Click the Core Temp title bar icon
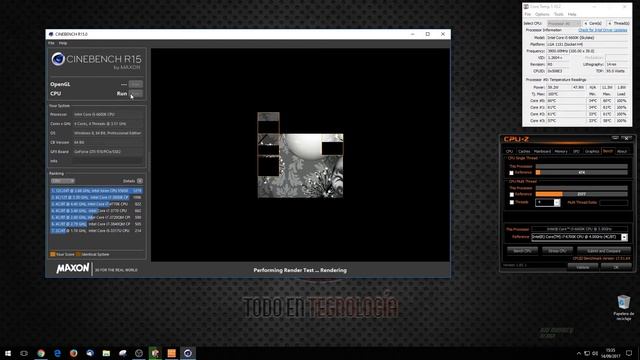The width and height of the screenshot is (640, 360). [x=527, y=7]
